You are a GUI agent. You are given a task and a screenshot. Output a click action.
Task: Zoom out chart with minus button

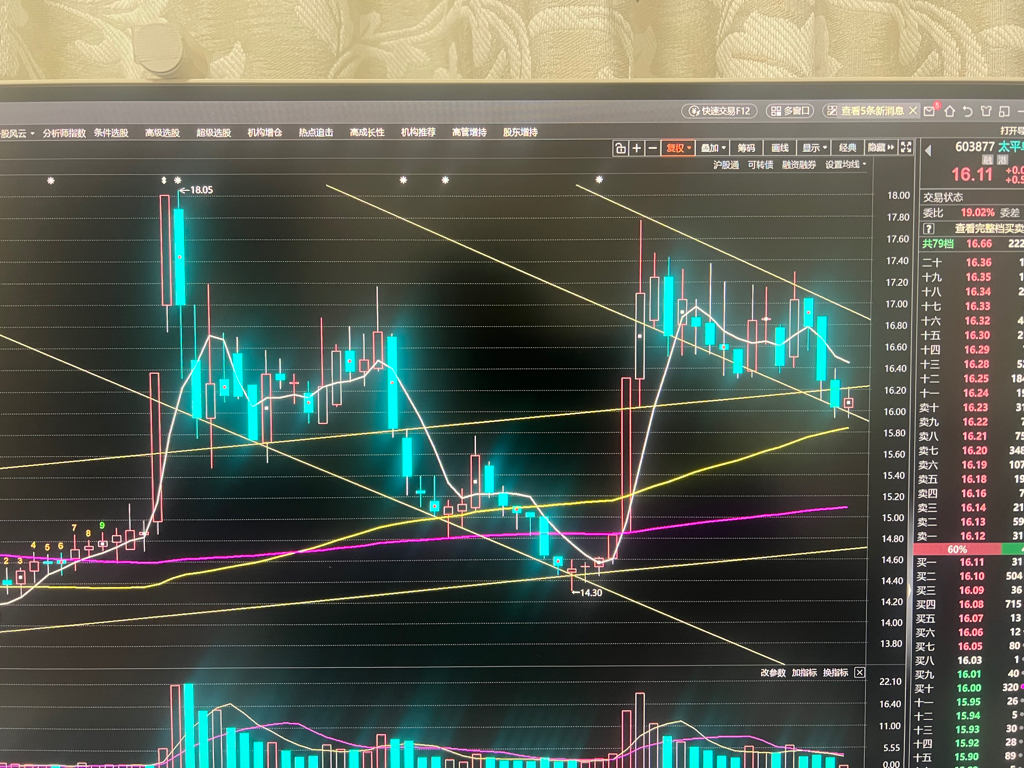pos(652,148)
